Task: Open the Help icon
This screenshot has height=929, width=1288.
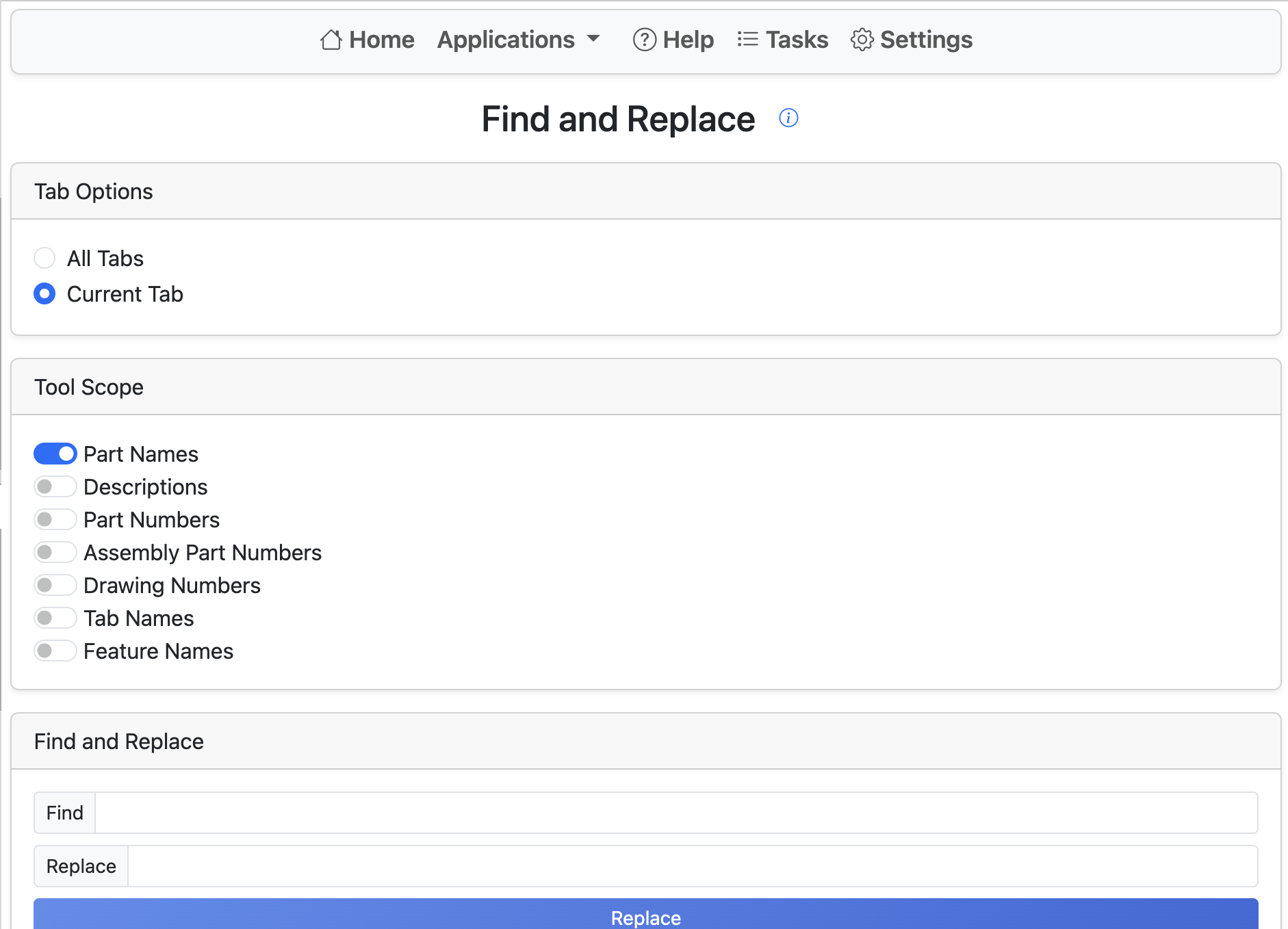Action: point(644,40)
